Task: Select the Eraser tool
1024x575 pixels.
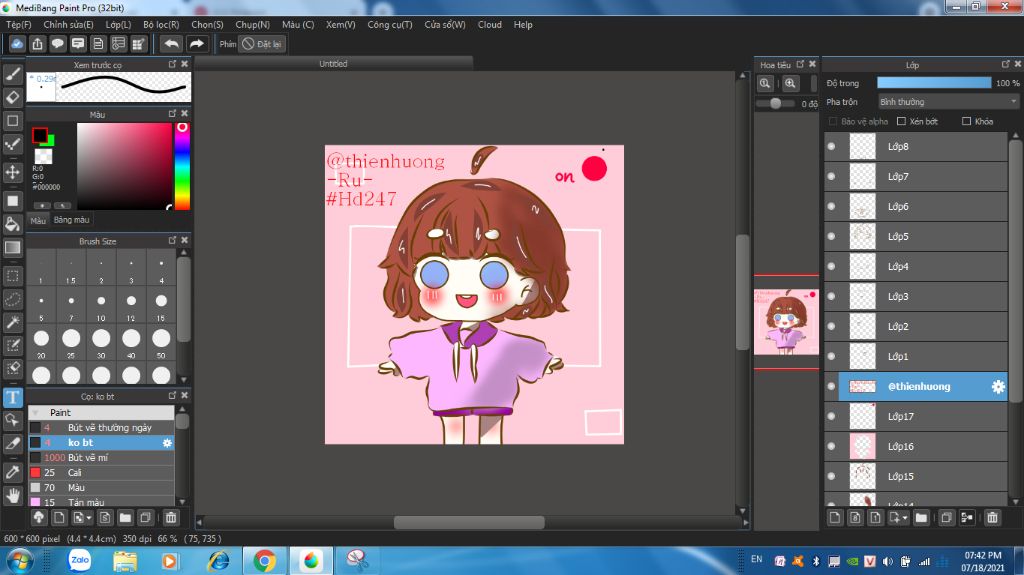Action: click(x=13, y=97)
